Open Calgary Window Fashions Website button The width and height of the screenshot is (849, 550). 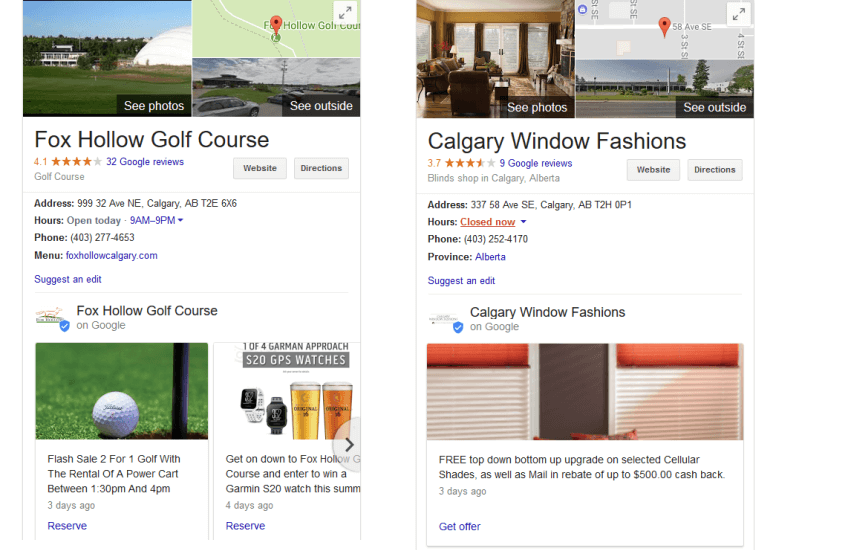654,170
